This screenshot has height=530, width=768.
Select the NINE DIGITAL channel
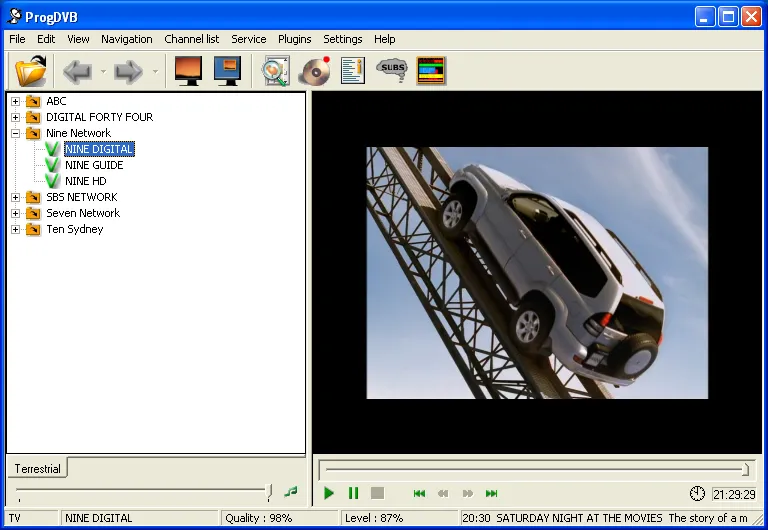pos(99,149)
